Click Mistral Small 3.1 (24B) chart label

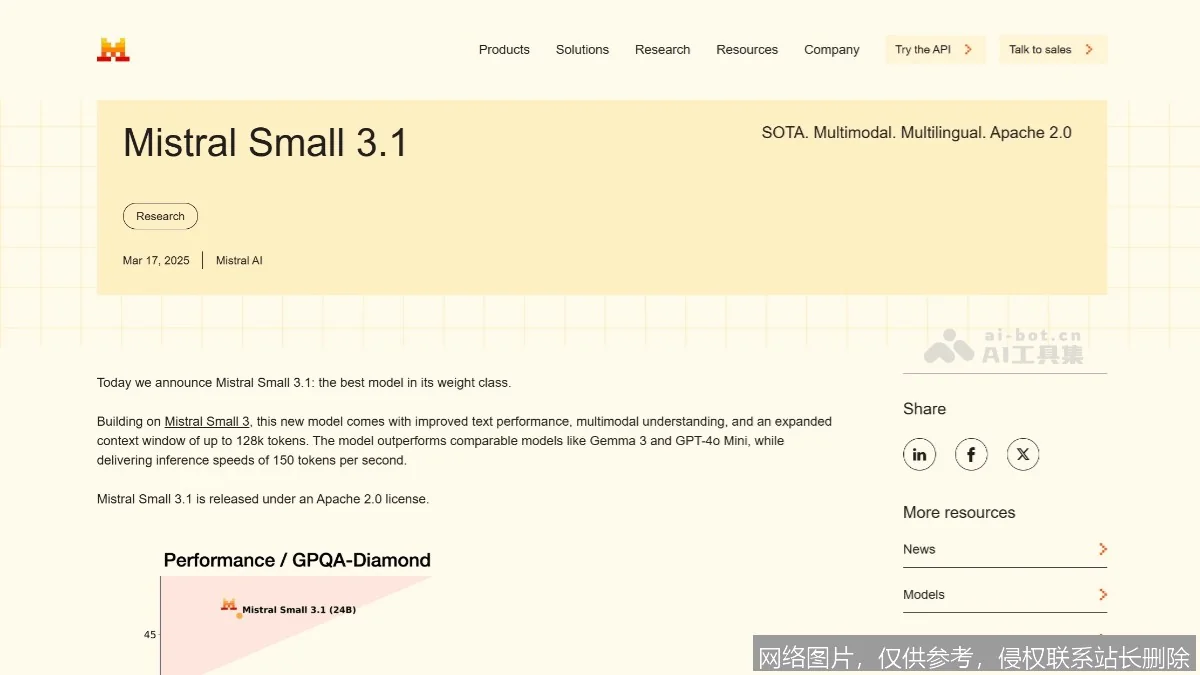coord(299,609)
